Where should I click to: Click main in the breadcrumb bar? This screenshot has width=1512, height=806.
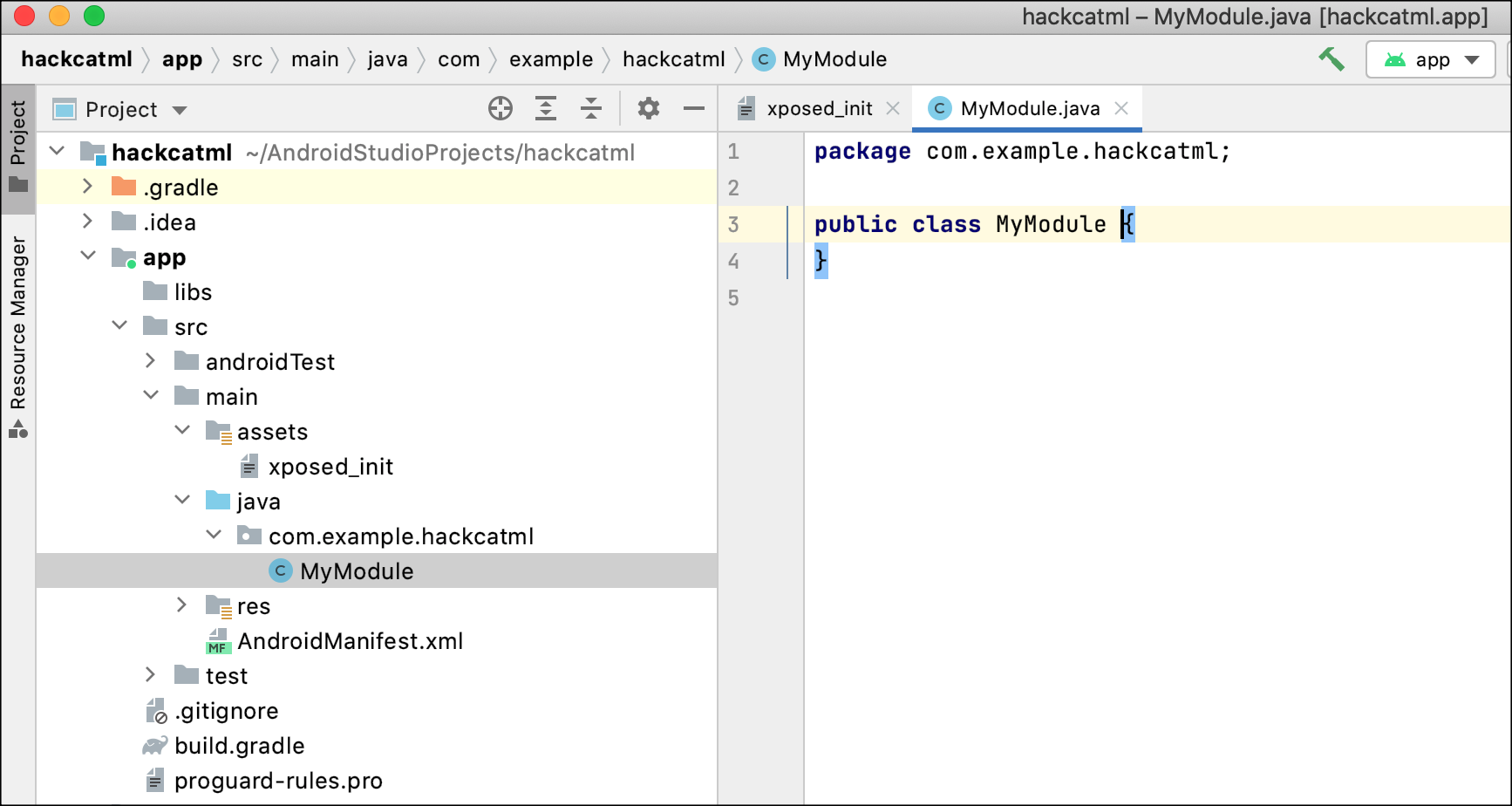pos(315,59)
